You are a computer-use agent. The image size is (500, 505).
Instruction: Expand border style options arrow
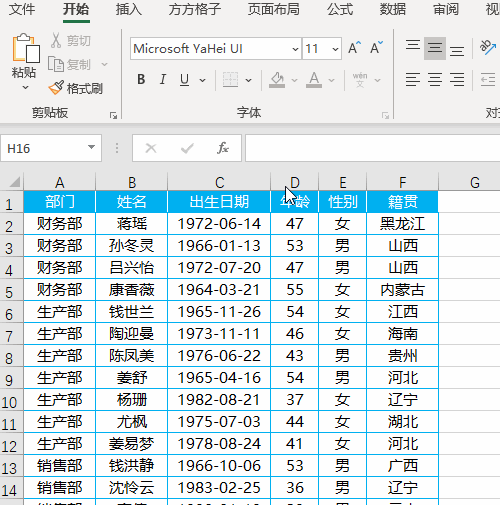point(248,80)
